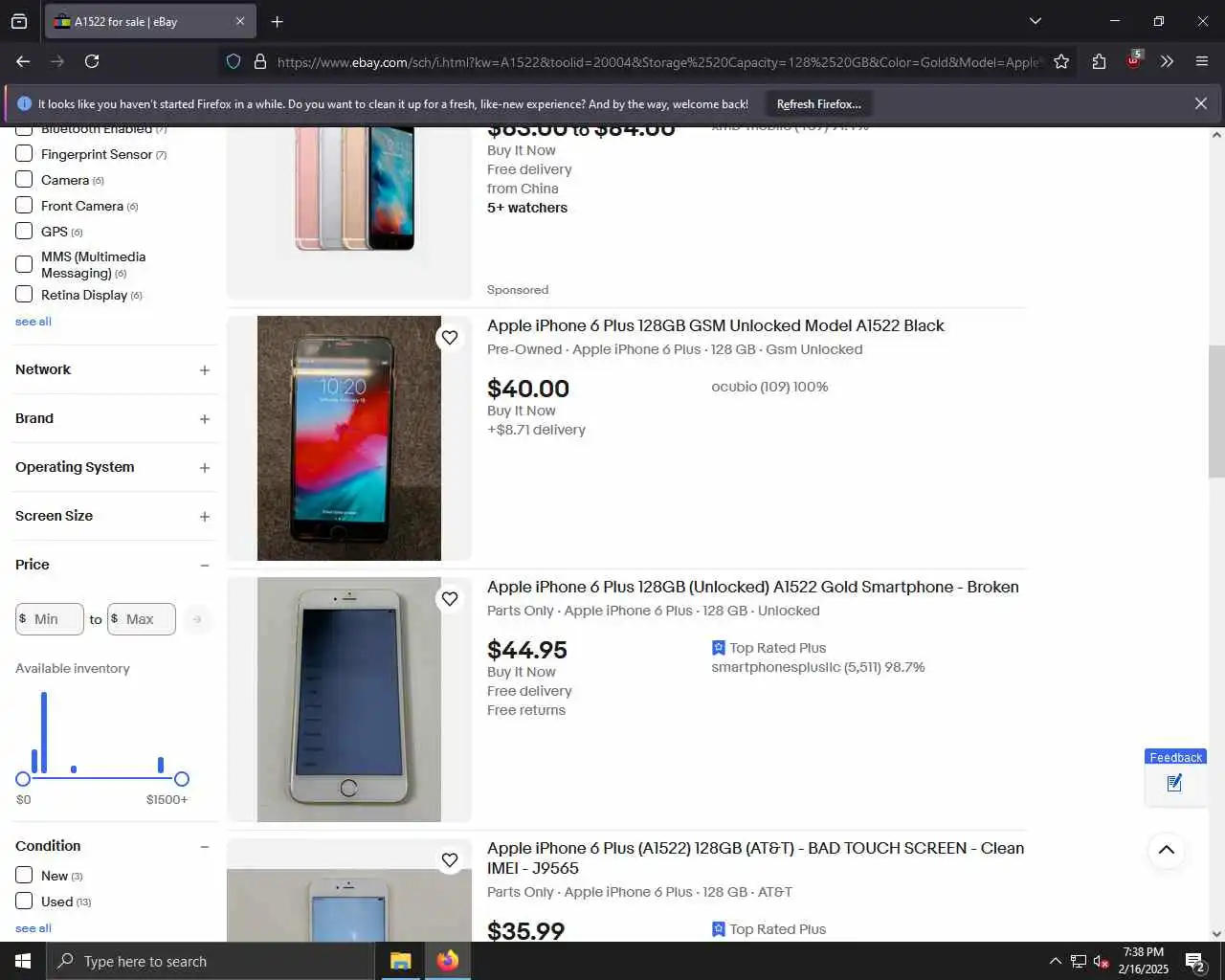1225x980 pixels.
Task: Grab the maximum price slider handle
Action: (x=182, y=779)
